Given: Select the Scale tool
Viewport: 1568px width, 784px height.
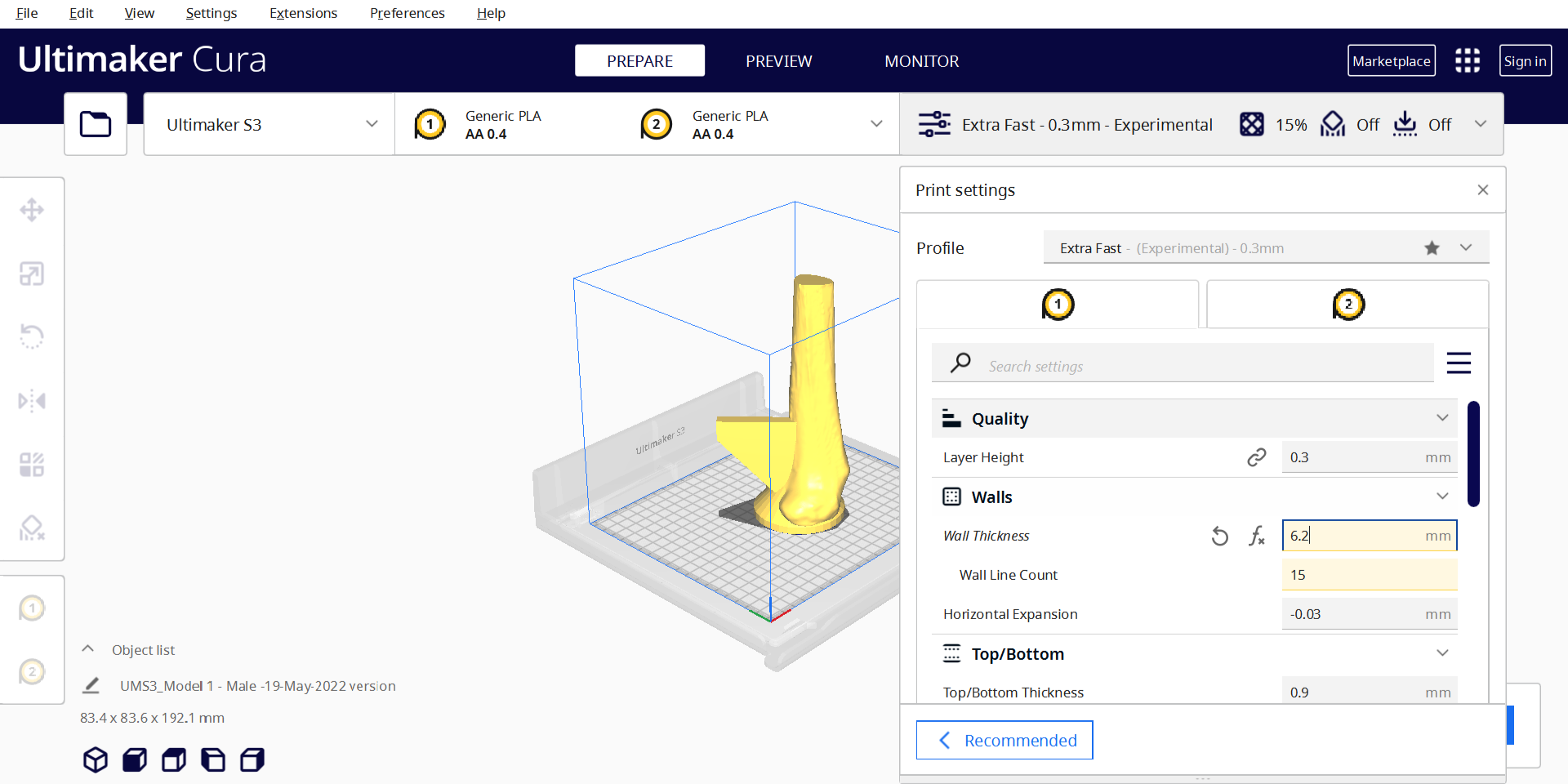Looking at the screenshot, I should click(x=32, y=274).
